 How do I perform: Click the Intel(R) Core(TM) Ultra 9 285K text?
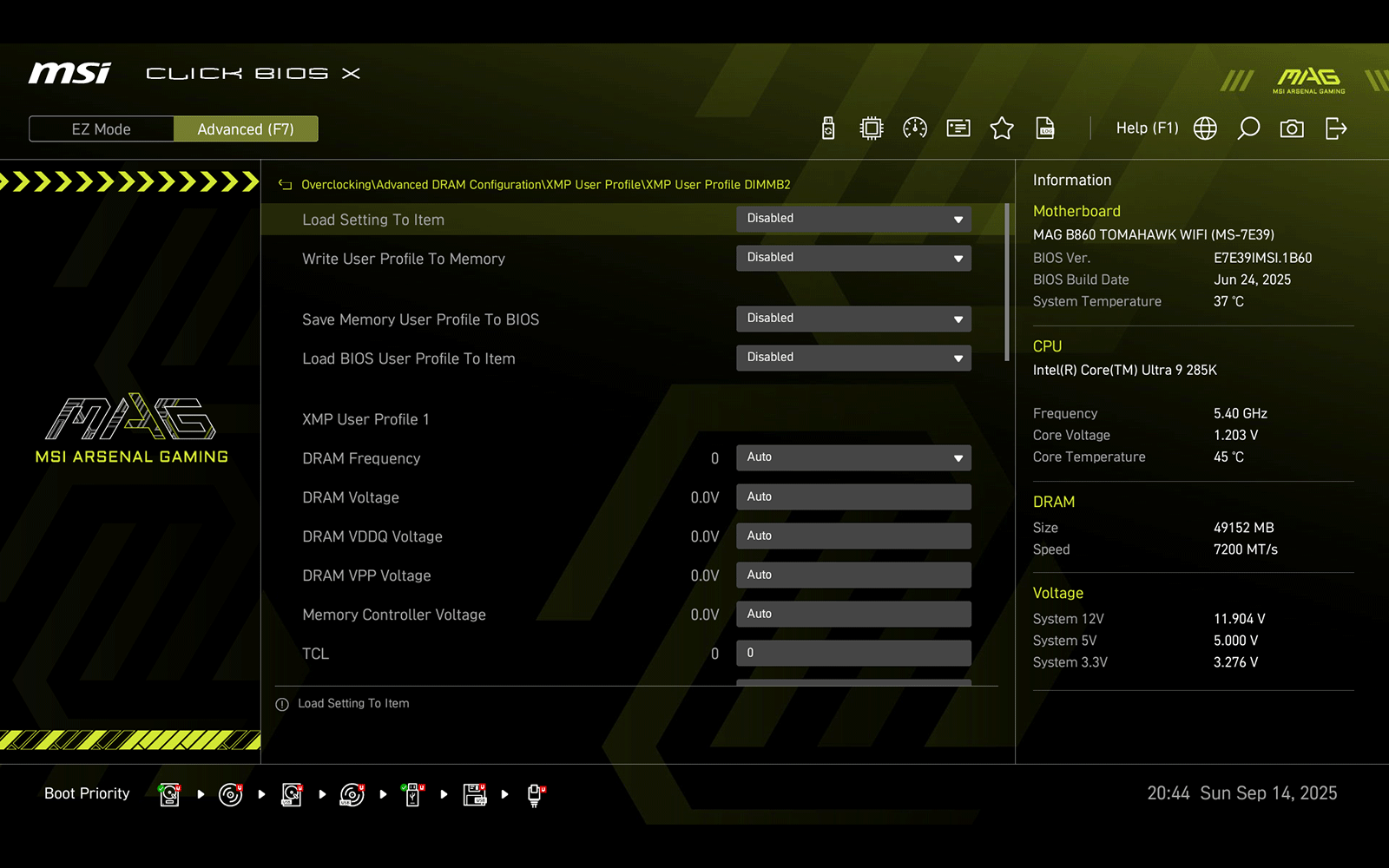pos(1125,371)
